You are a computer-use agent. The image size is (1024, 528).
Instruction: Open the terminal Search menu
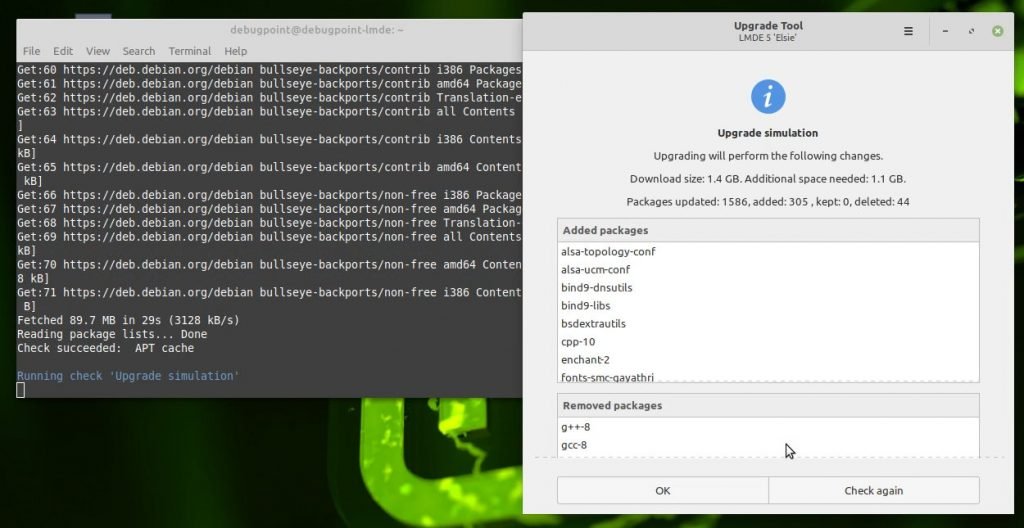[139, 51]
